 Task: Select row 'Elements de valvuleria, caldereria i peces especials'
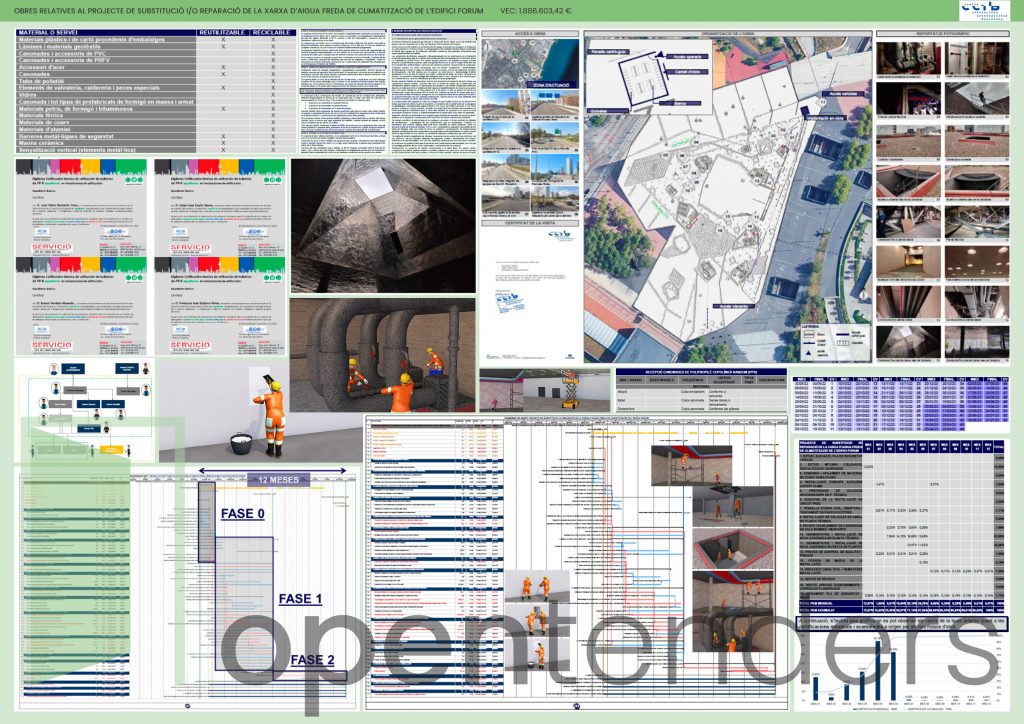155,87
